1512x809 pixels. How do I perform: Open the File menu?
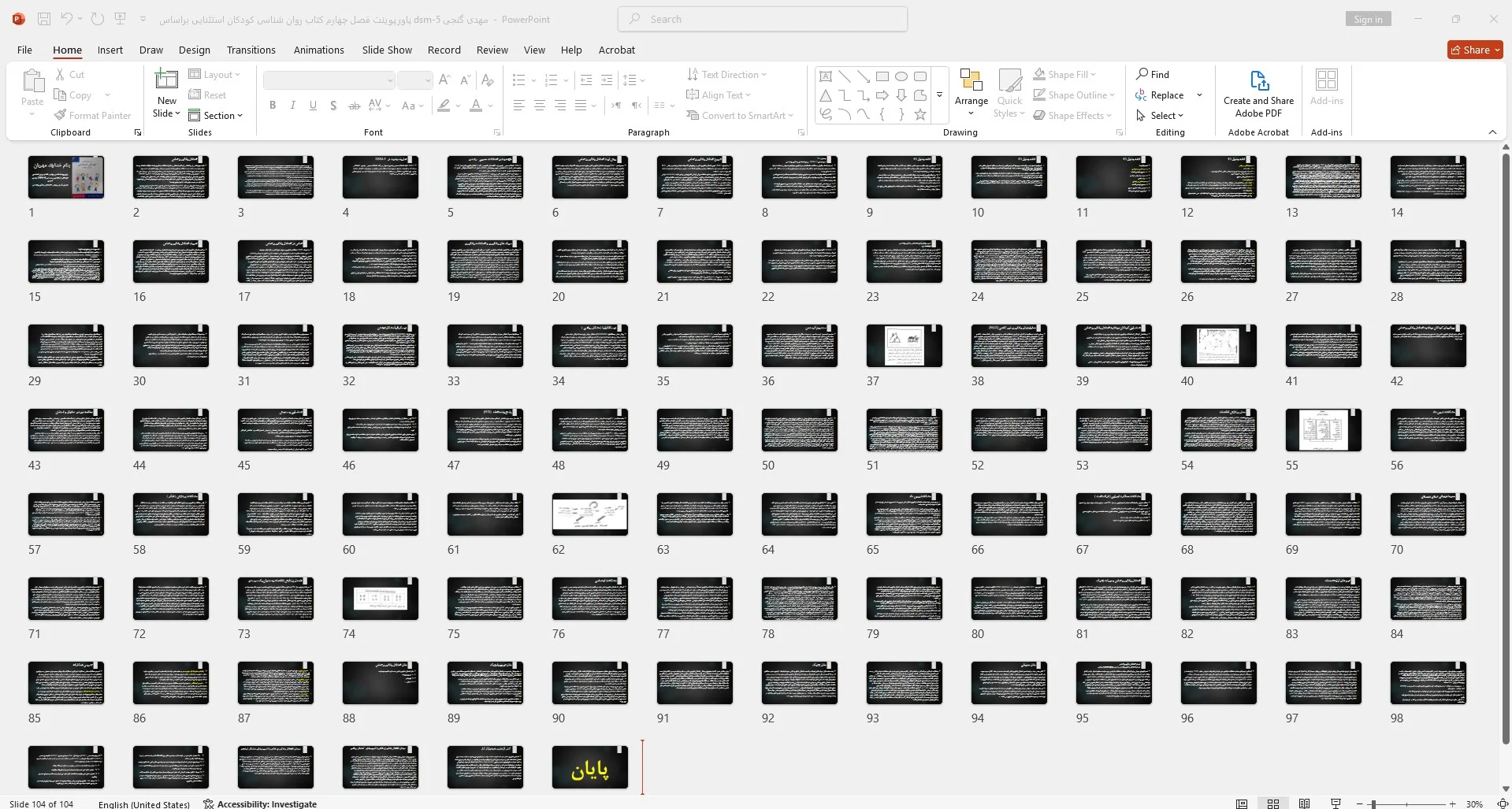click(x=25, y=50)
